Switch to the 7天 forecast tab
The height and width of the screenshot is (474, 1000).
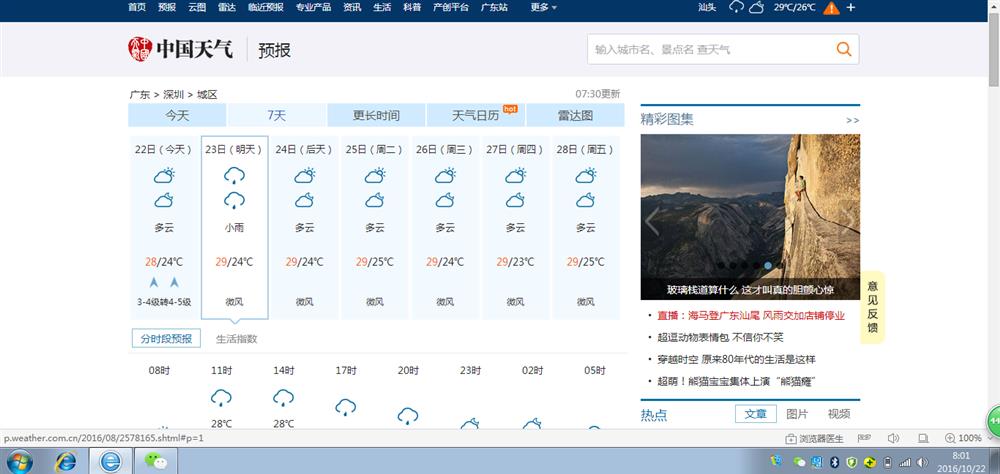click(x=277, y=115)
